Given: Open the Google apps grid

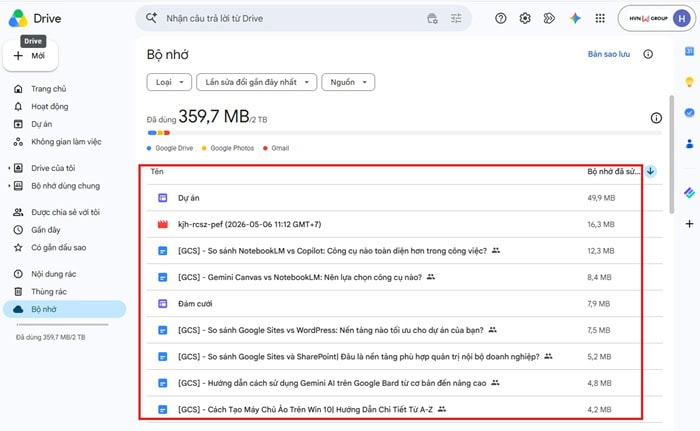Looking at the screenshot, I should [600, 18].
